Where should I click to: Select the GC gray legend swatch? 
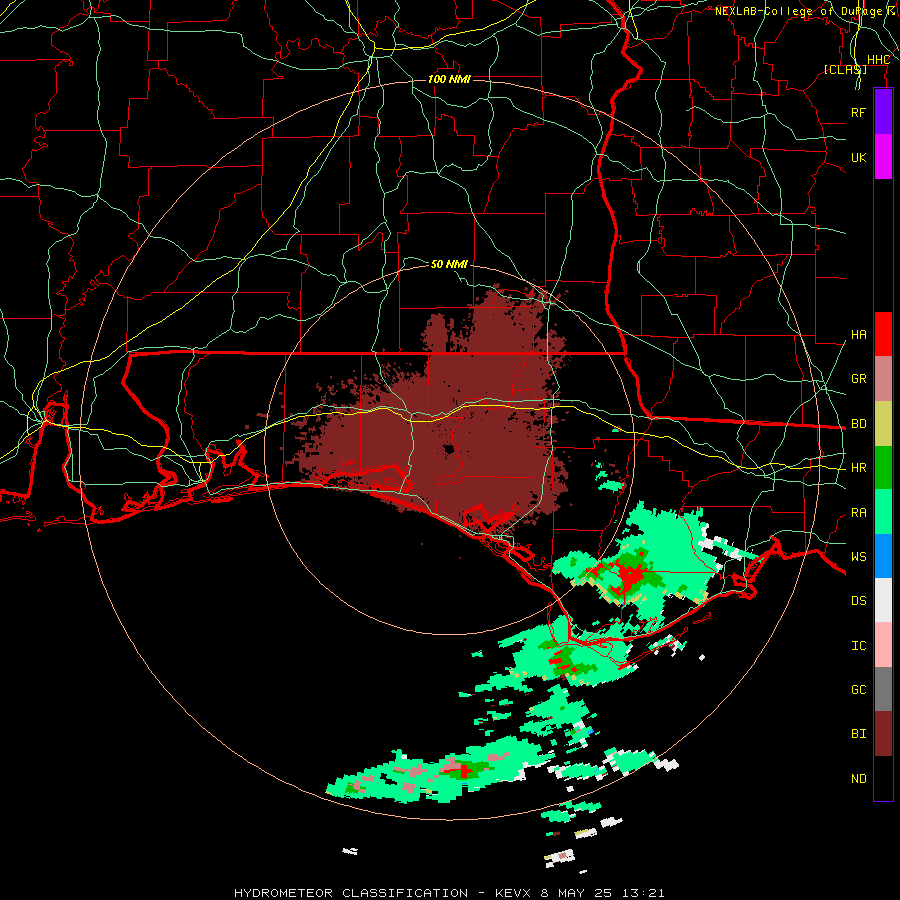(883, 689)
